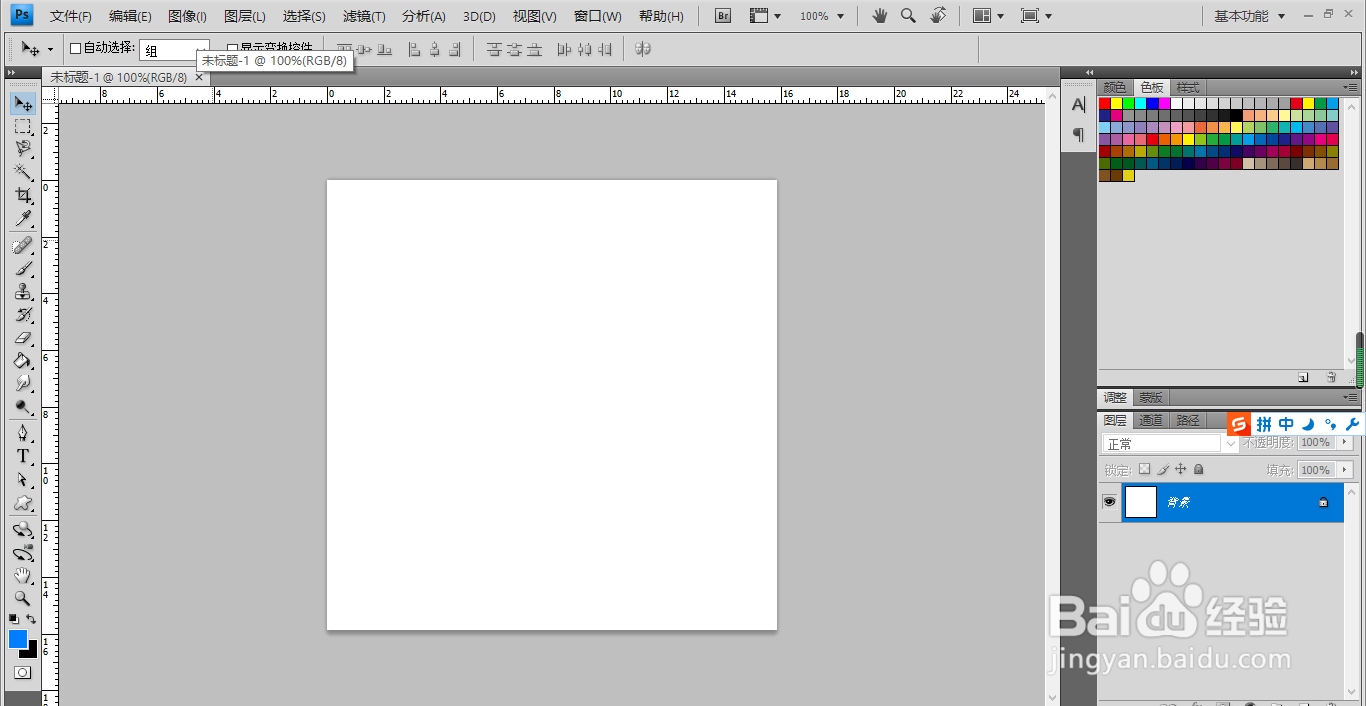Toggle Sogou half/full-width moon icon
The width and height of the screenshot is (1366, 706).
[x=1307, y=424]
